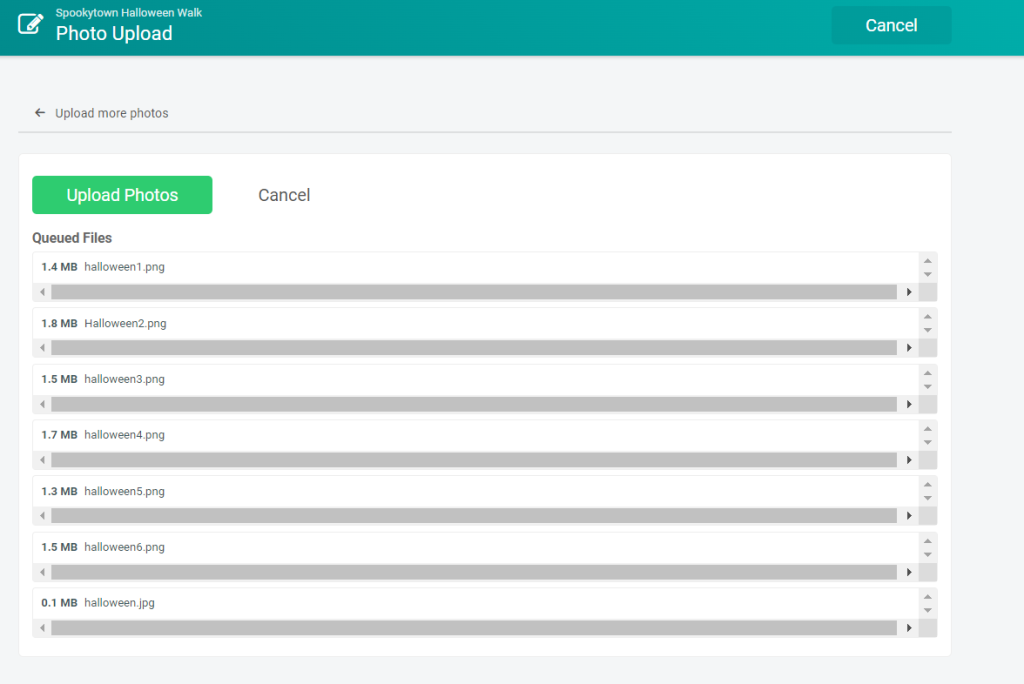Click scroll-right arrow in halloween6.png row
Viewport: 1024px width, 684px height.
[909, 572]
